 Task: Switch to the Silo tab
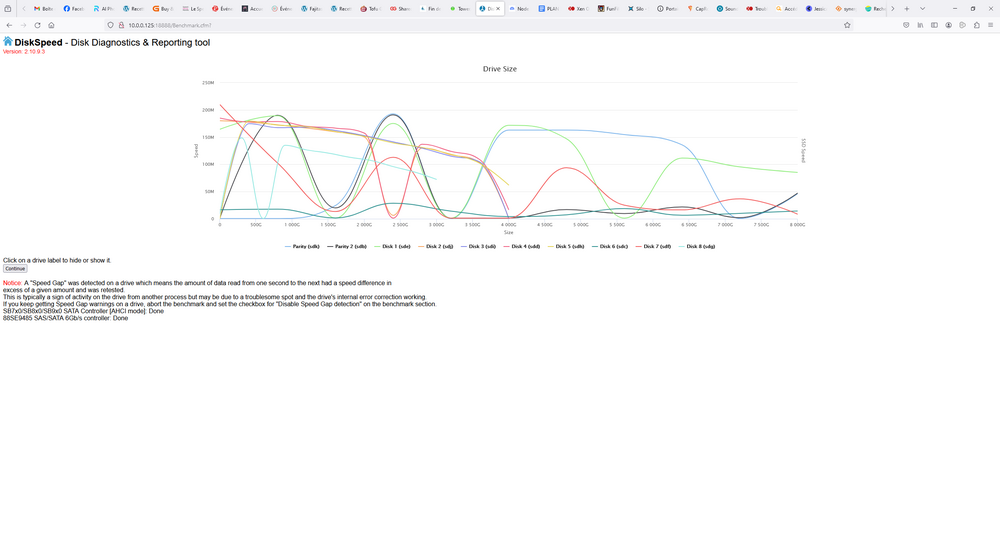tap(638, 9)
